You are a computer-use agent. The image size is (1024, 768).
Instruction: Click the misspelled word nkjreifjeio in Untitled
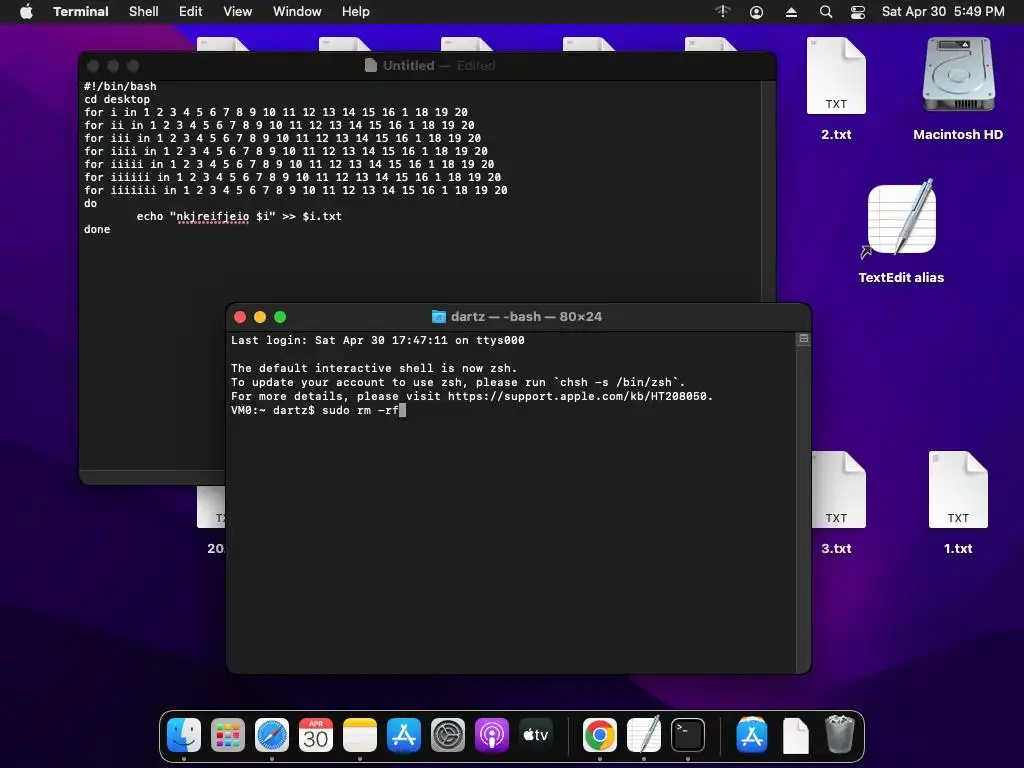[x=213, y=216]
